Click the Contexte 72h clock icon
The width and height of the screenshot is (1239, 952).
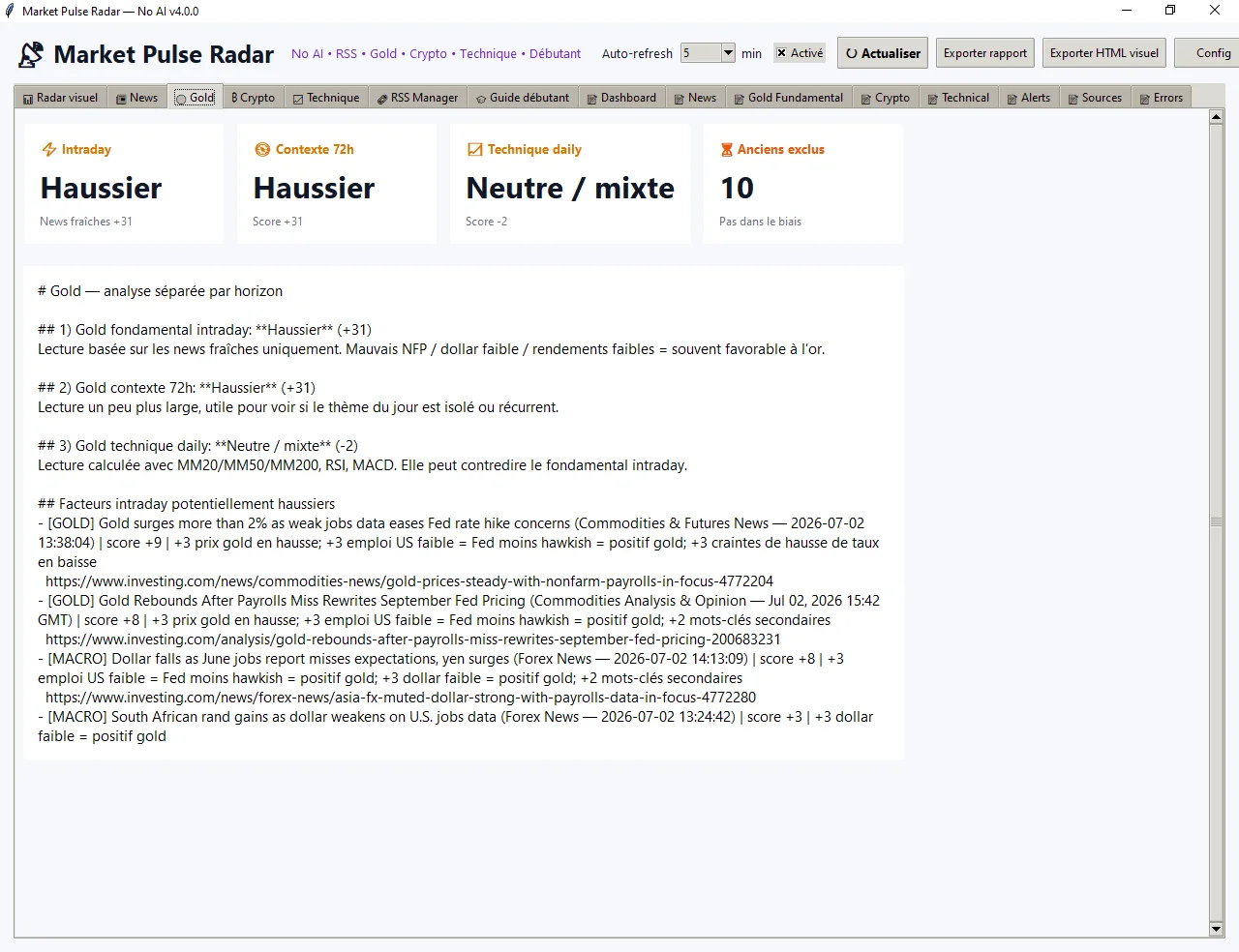[262, 150]
